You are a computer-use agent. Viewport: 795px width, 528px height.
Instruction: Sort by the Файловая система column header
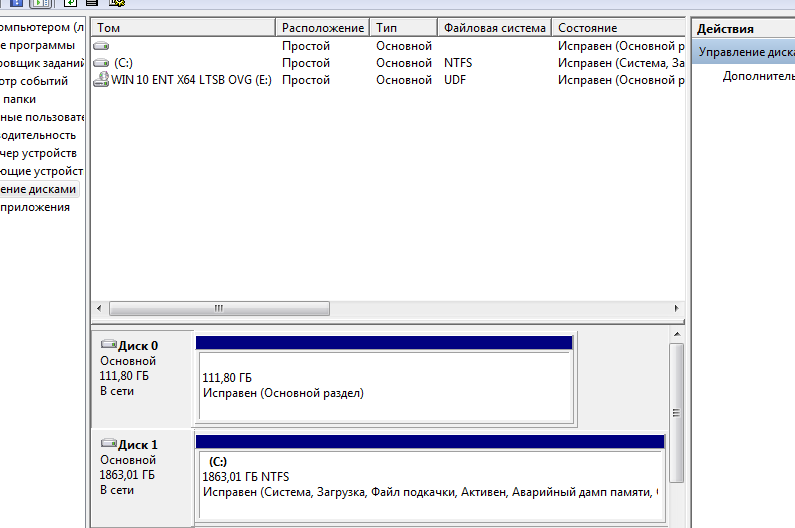(495, 28)
